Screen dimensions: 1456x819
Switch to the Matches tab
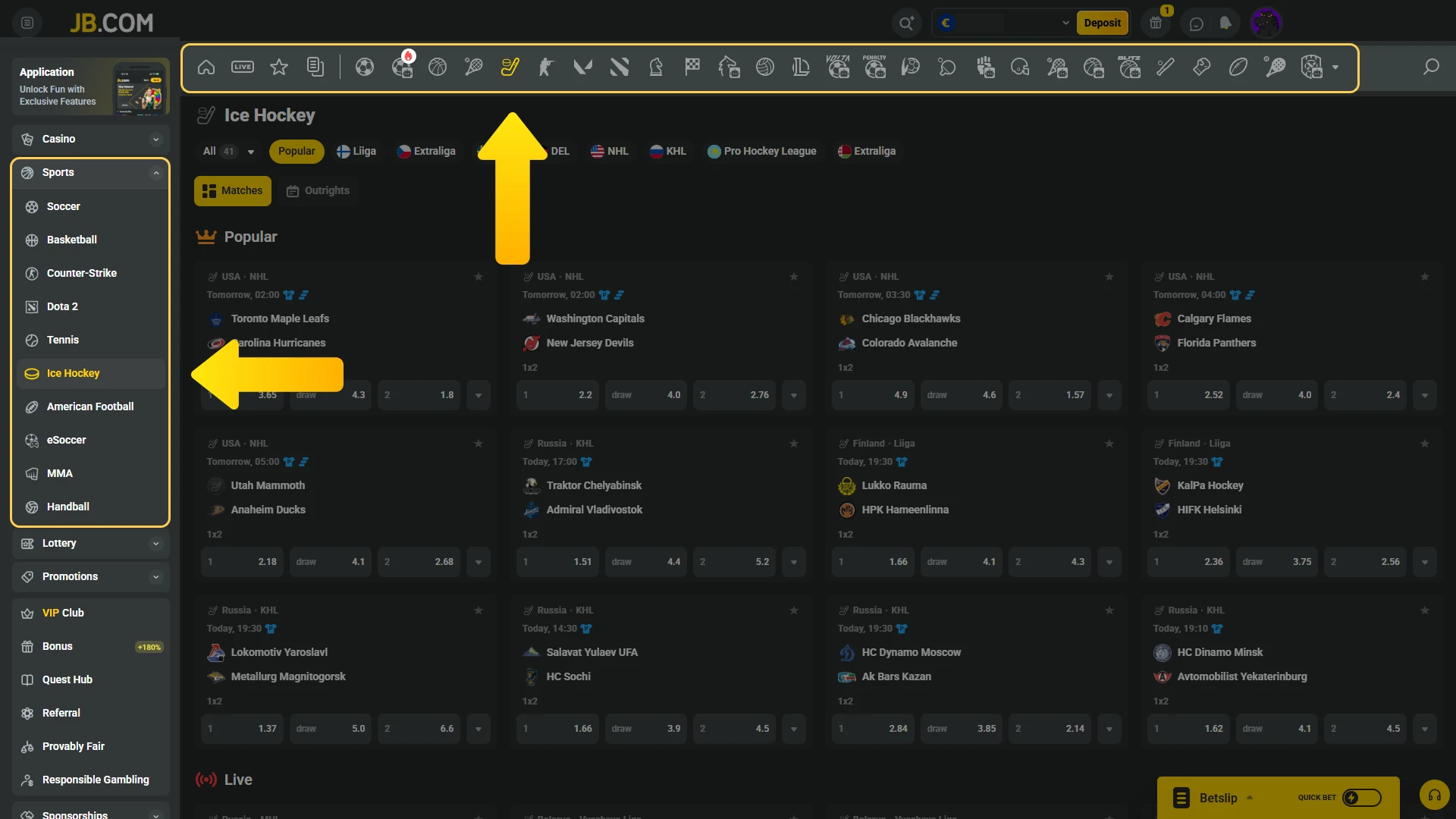(x=233, y=191)
